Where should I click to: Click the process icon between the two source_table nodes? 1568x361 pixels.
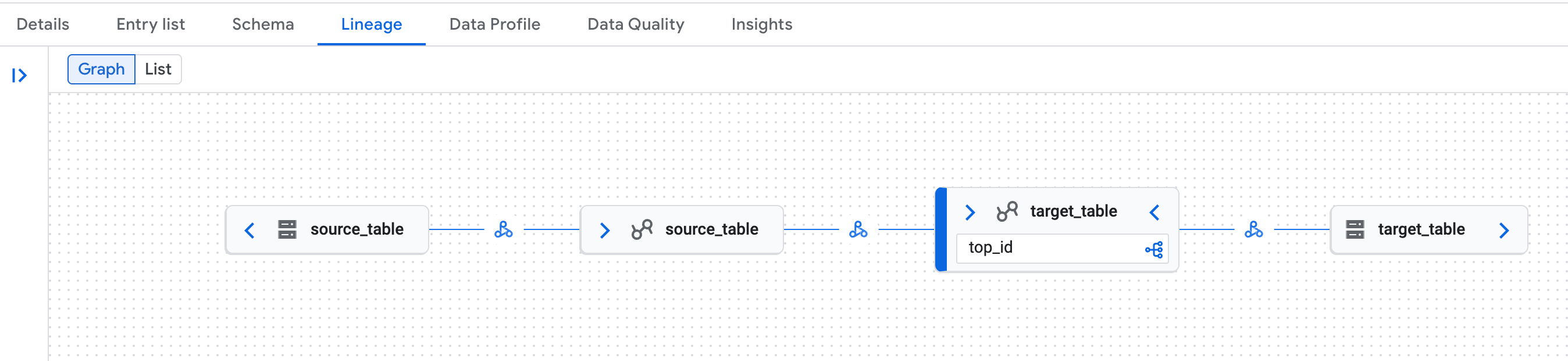pos(505,231)
